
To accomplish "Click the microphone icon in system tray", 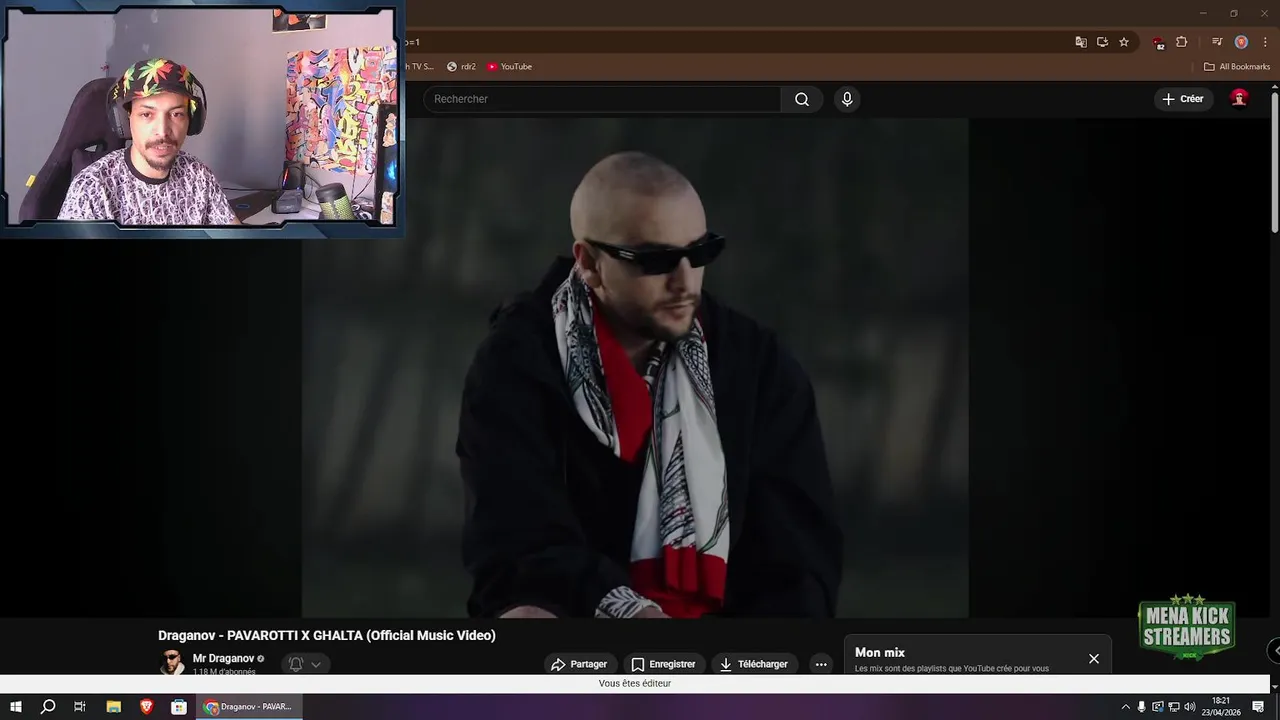I will [1142, 707].
